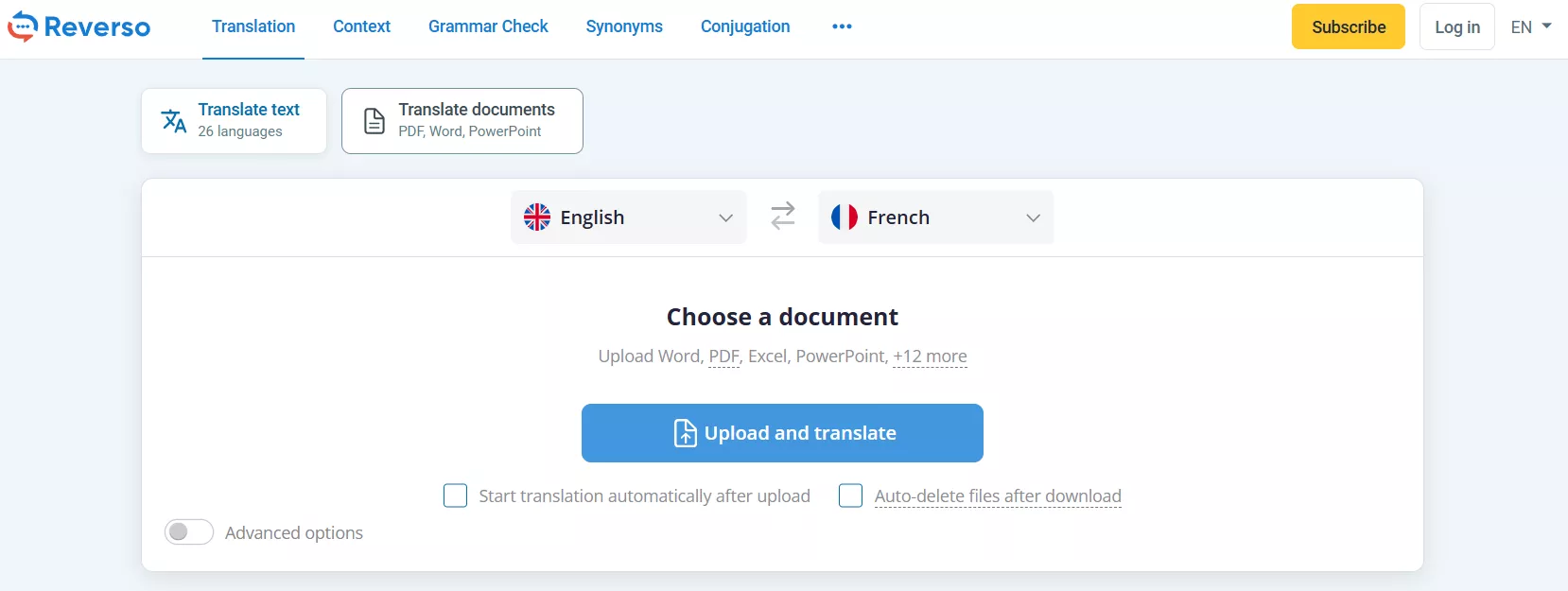The image size is (1568, 591).
Task: Expand the French target language dropdown
Action: click(1033, 217)
